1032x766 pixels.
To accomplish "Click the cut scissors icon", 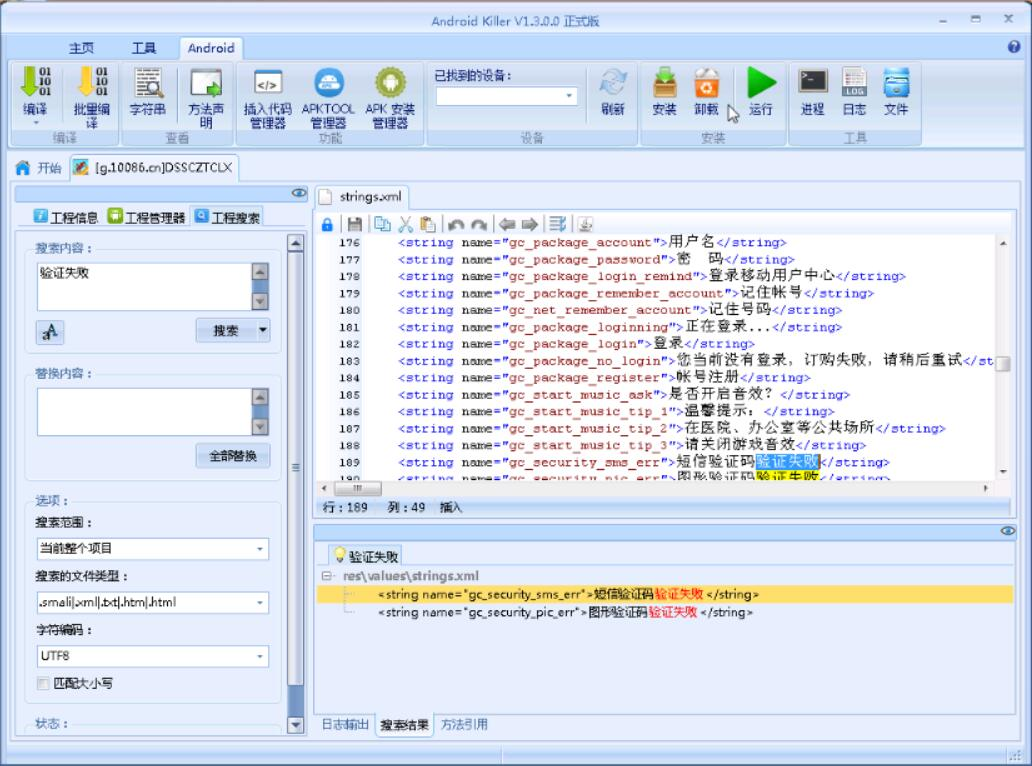I will tap(405, 224).
